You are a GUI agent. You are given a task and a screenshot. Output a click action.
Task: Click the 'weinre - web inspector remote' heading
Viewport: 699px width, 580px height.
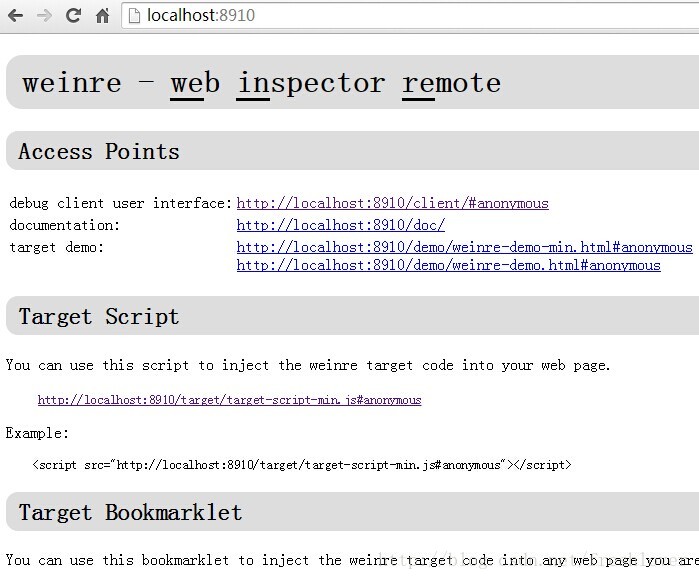coord(262,83)
